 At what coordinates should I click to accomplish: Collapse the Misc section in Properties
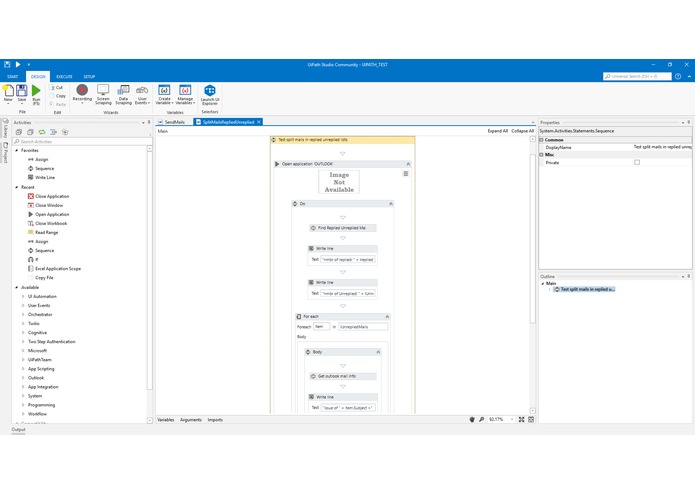541,155
